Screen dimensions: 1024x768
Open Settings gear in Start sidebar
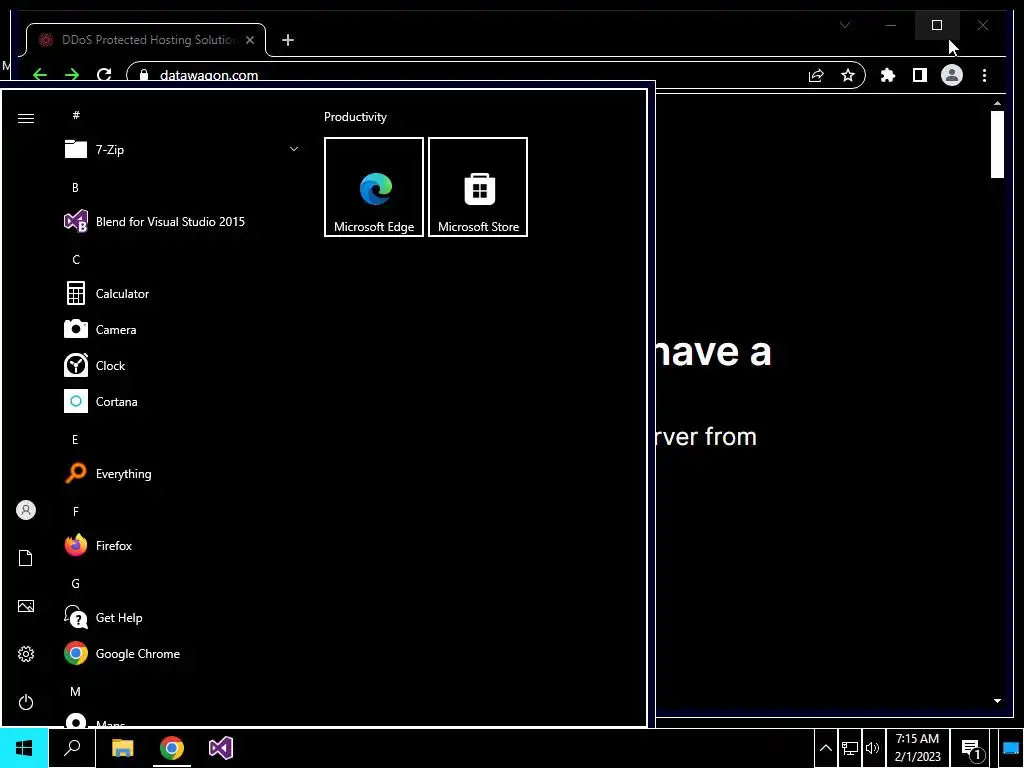tap(25, 654)
